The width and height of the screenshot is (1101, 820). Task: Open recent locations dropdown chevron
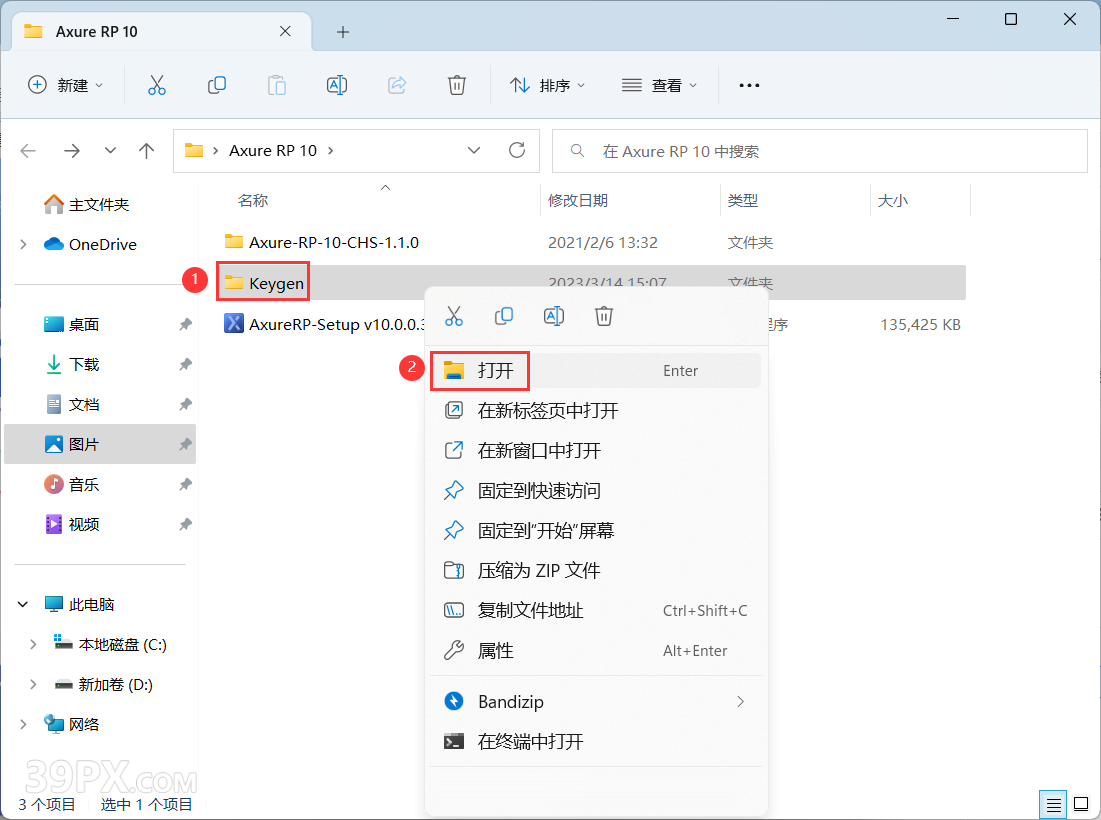click(110, 151)
